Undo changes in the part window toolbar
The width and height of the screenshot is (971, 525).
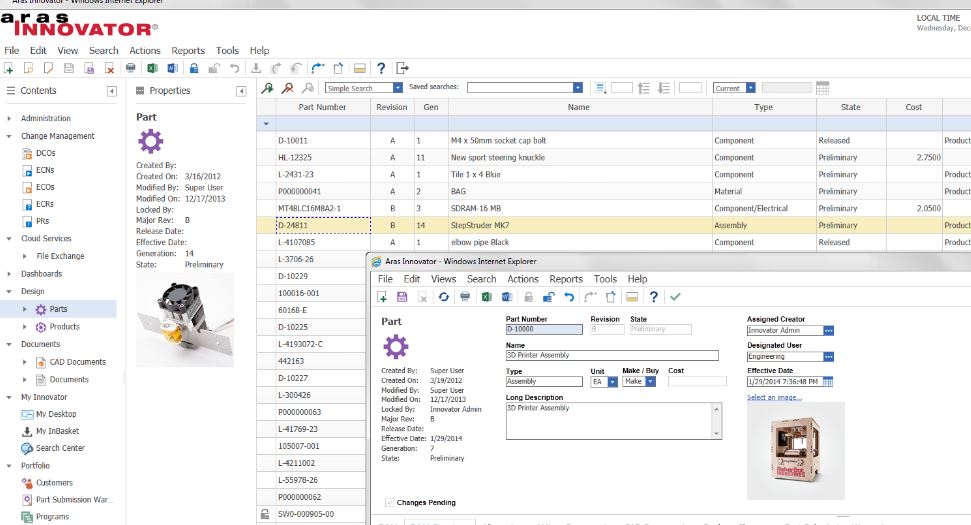[x=569, y=297]
